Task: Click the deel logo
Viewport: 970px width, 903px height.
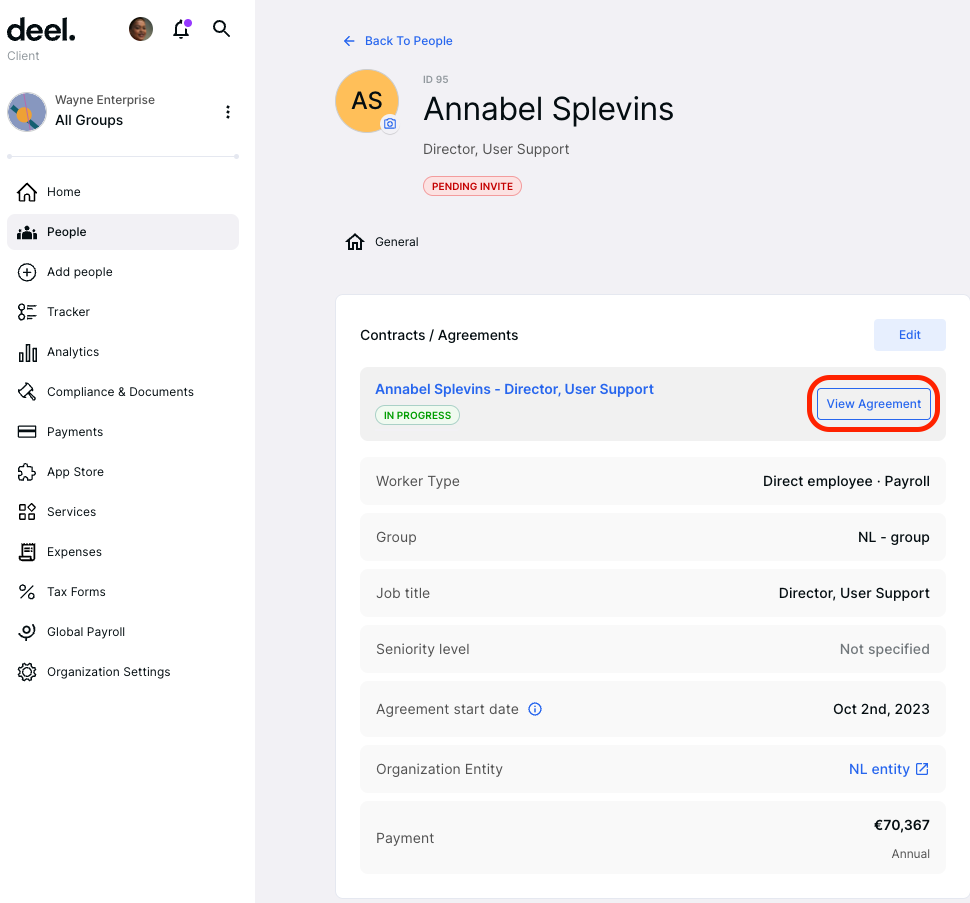Action: [41, 30]
